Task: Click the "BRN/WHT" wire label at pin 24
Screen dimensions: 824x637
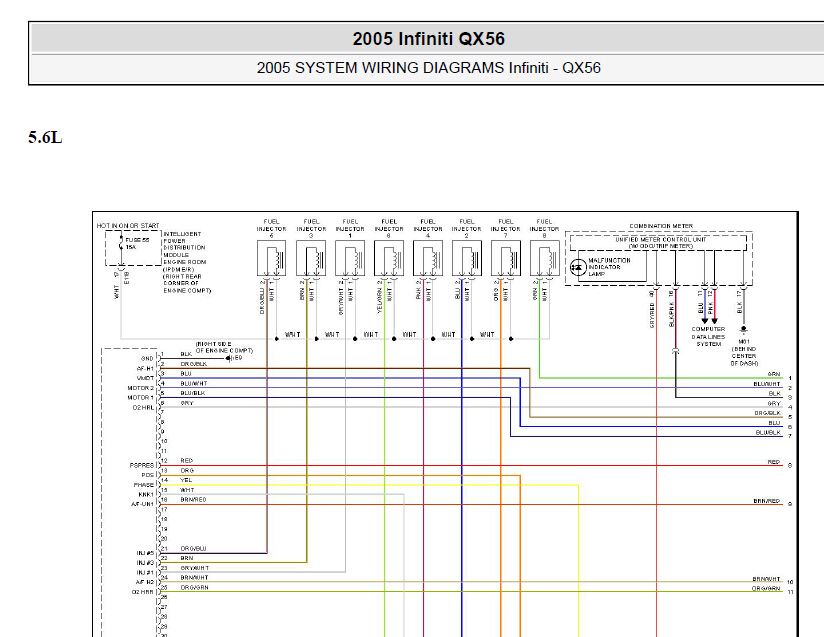Action: coord(194,578)
